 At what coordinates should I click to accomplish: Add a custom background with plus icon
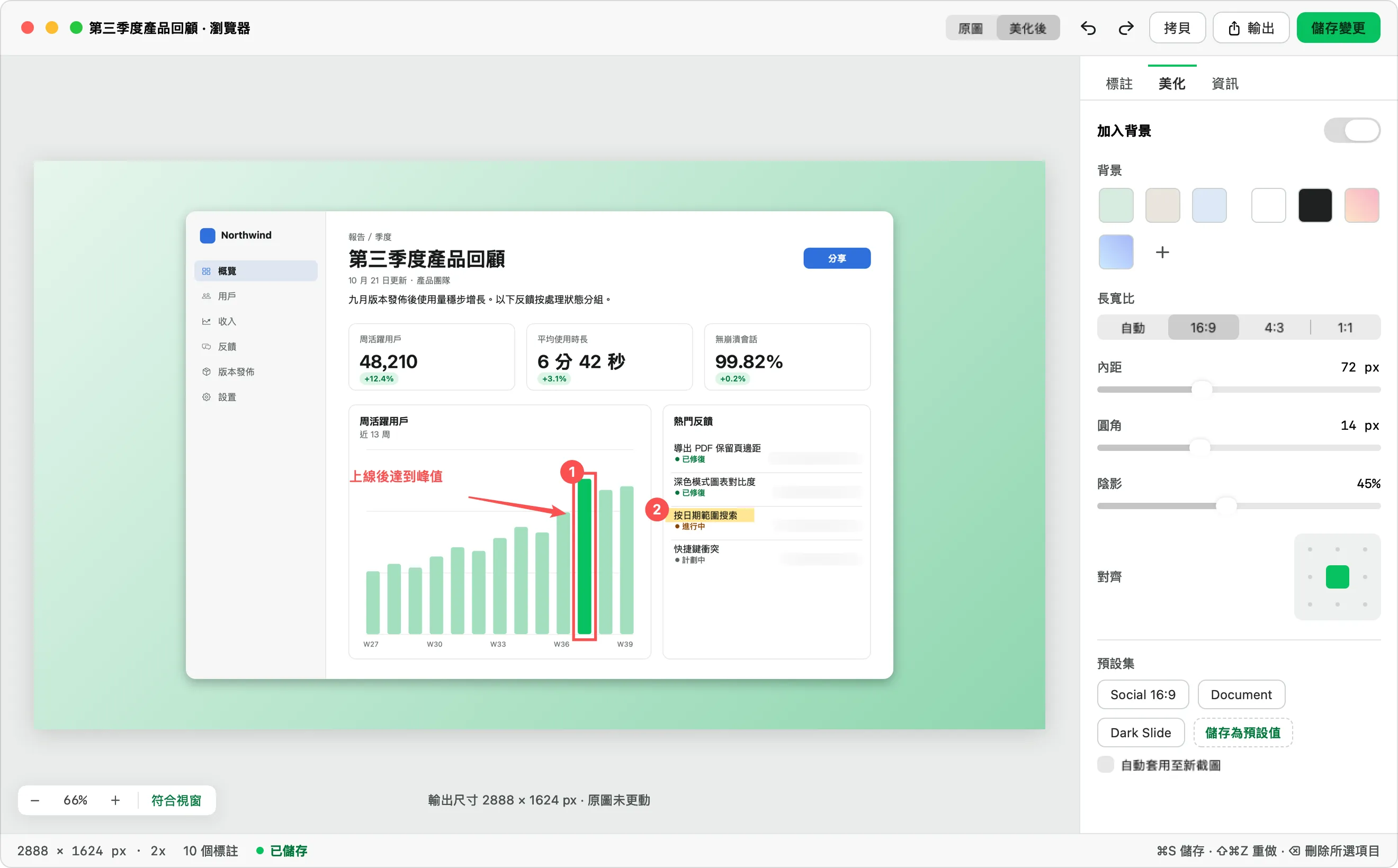pos(1162,252)
